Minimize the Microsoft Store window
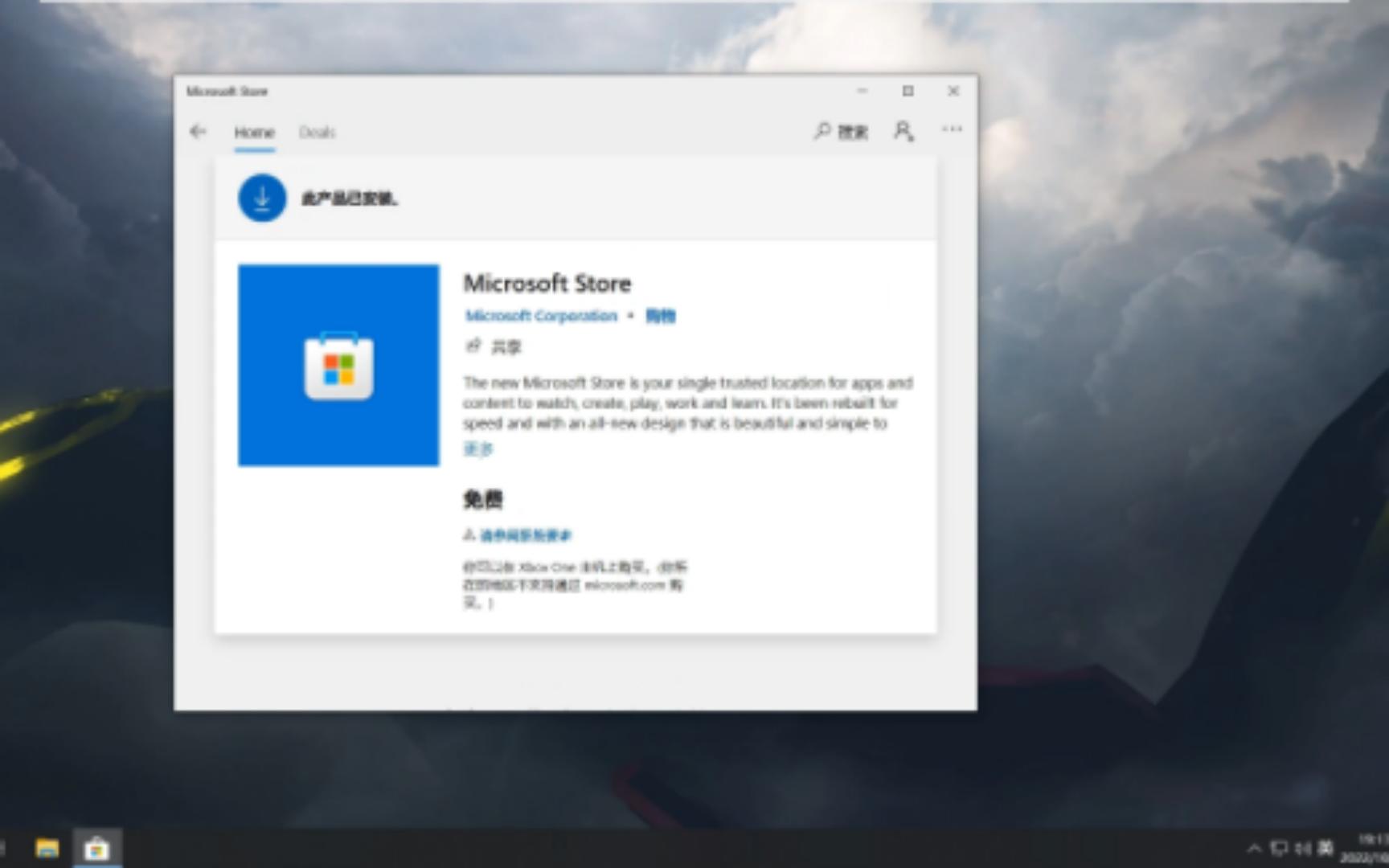Image resolution: width=1389 pixels, height=868 pixels. 862,91
